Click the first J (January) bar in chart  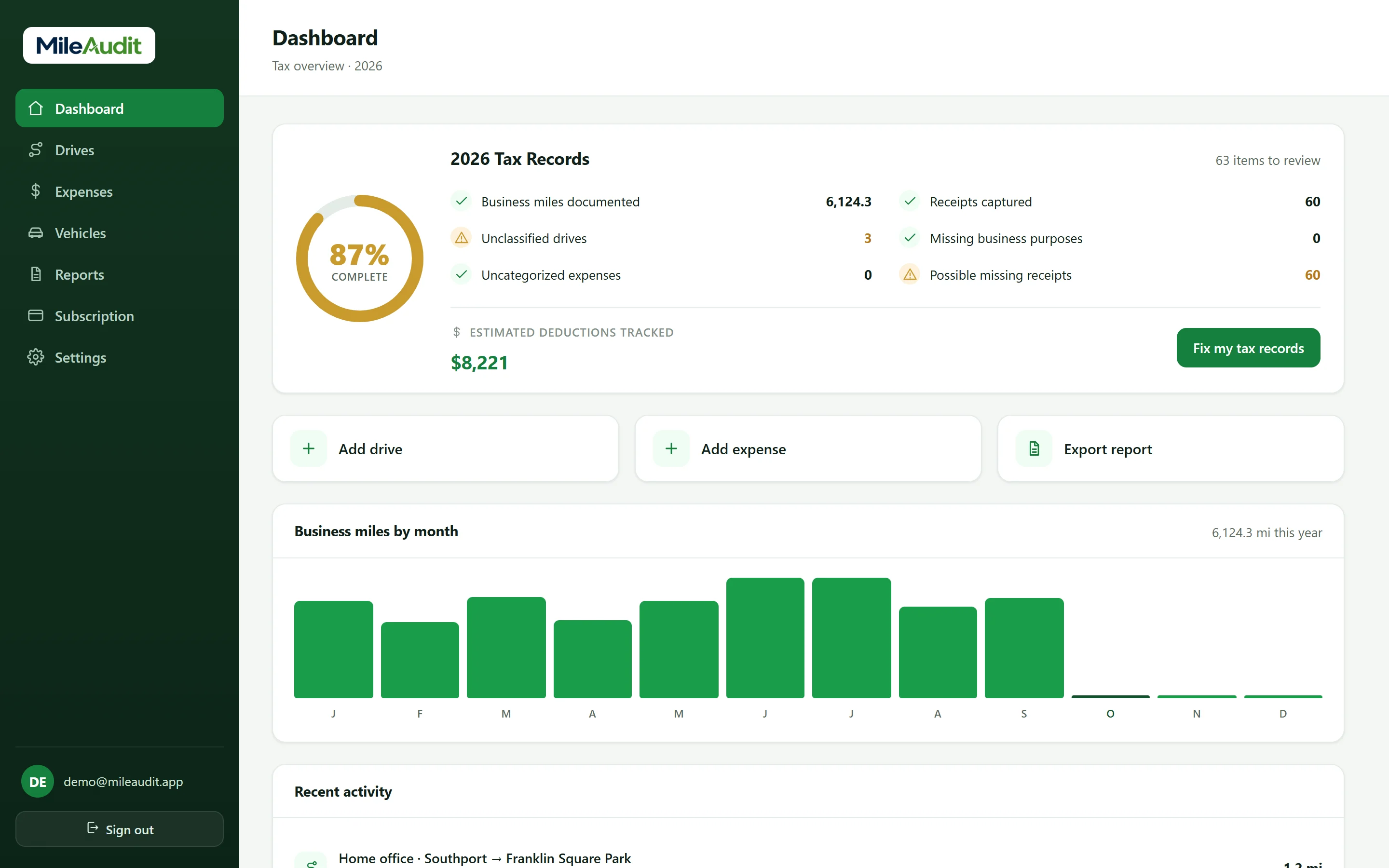333,649
